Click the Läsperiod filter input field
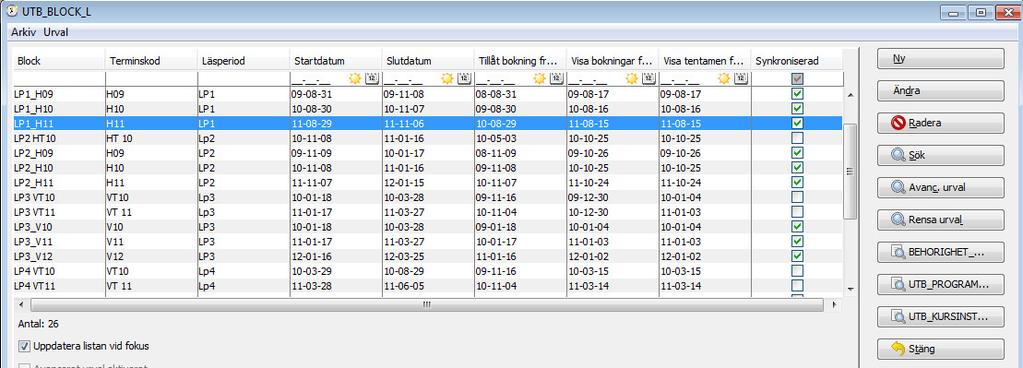 (x=244, y=79)
